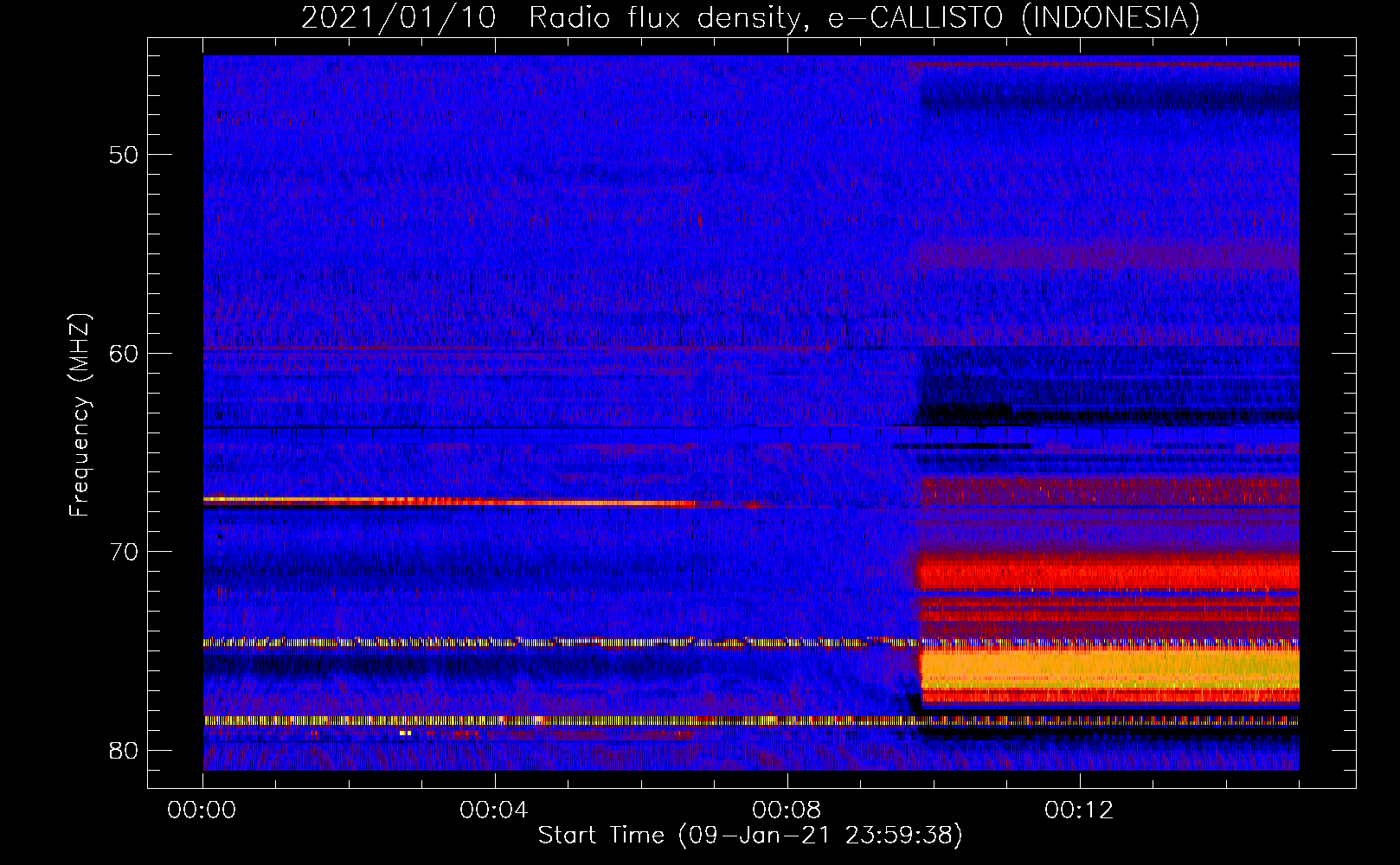The height and width of the screenshot is (865, 1400).
Task: Click the "70" frequency tick label
Action: [x=124, y=552]
